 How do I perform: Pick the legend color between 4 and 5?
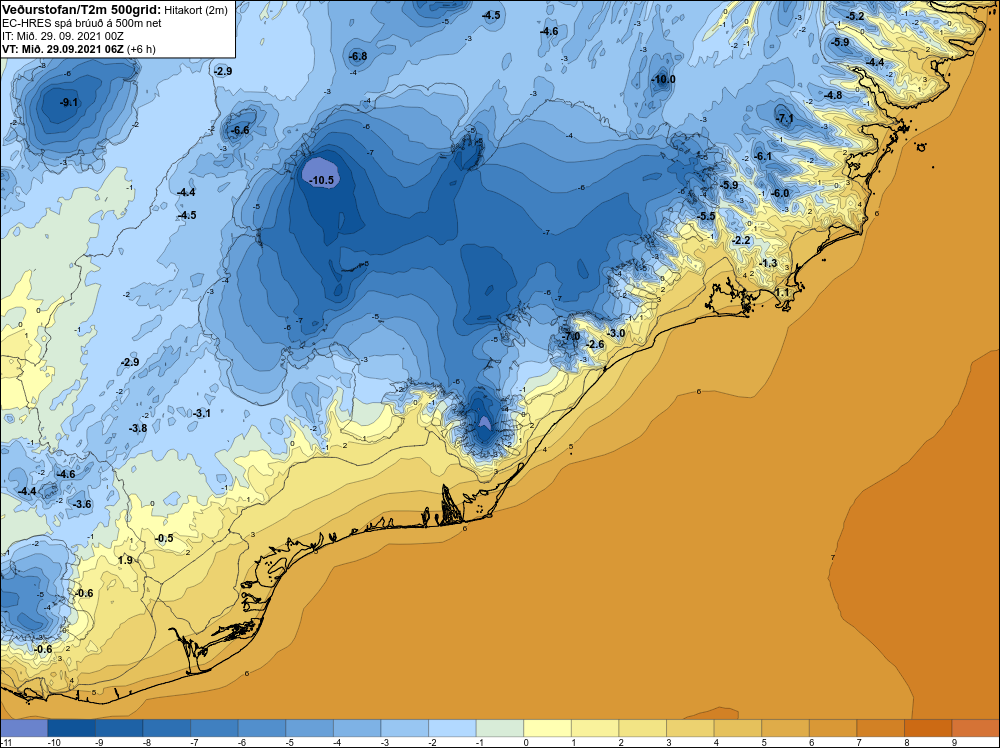click(x=738, y=728)
